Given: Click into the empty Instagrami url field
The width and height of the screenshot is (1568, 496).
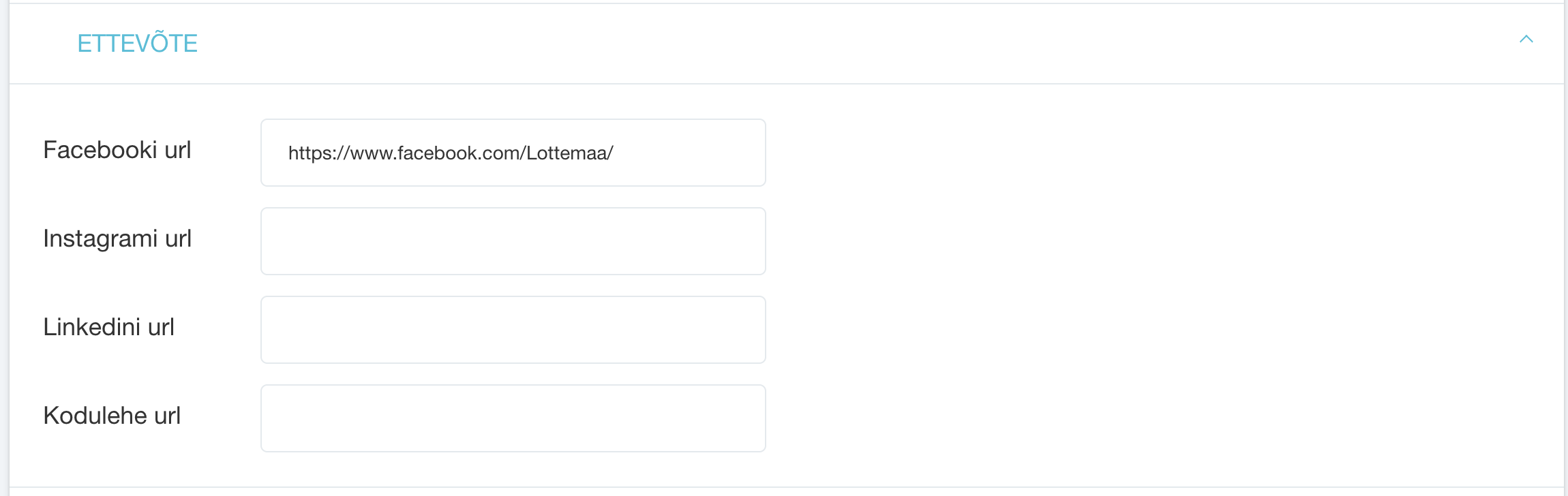Looking at the screenshot, I should (x=513, y=241).
